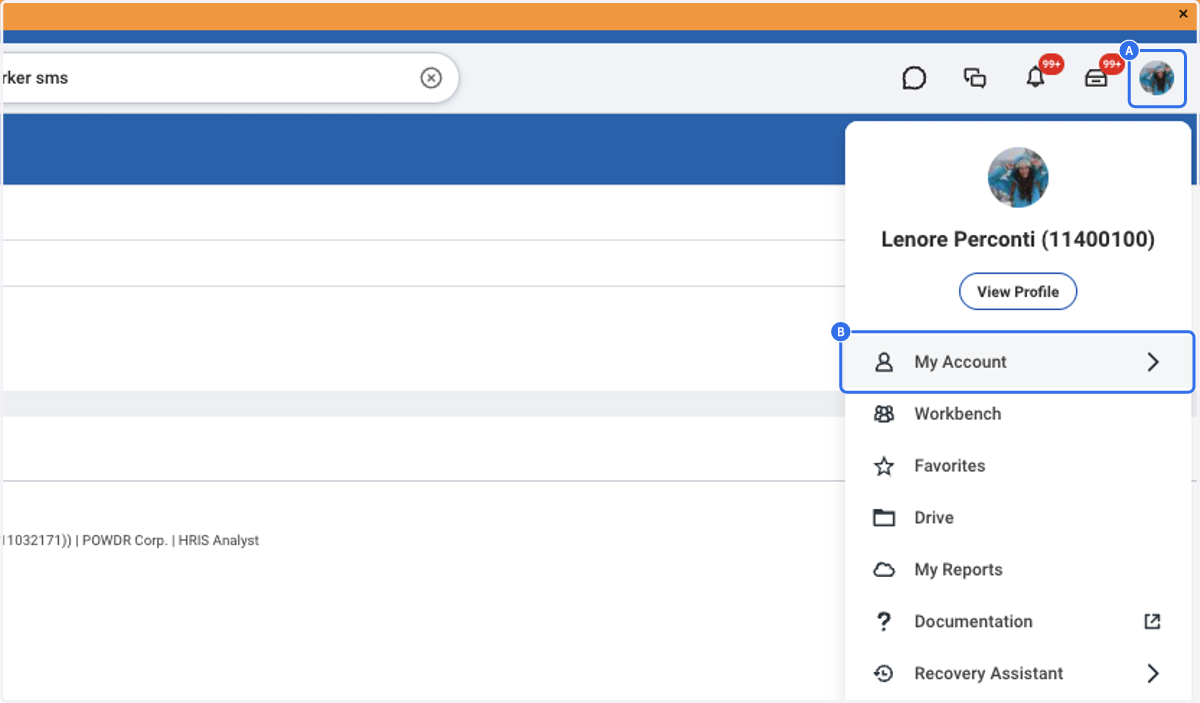
Task: Click the external link icon beside Documentation
Action: click(1153, 622)
